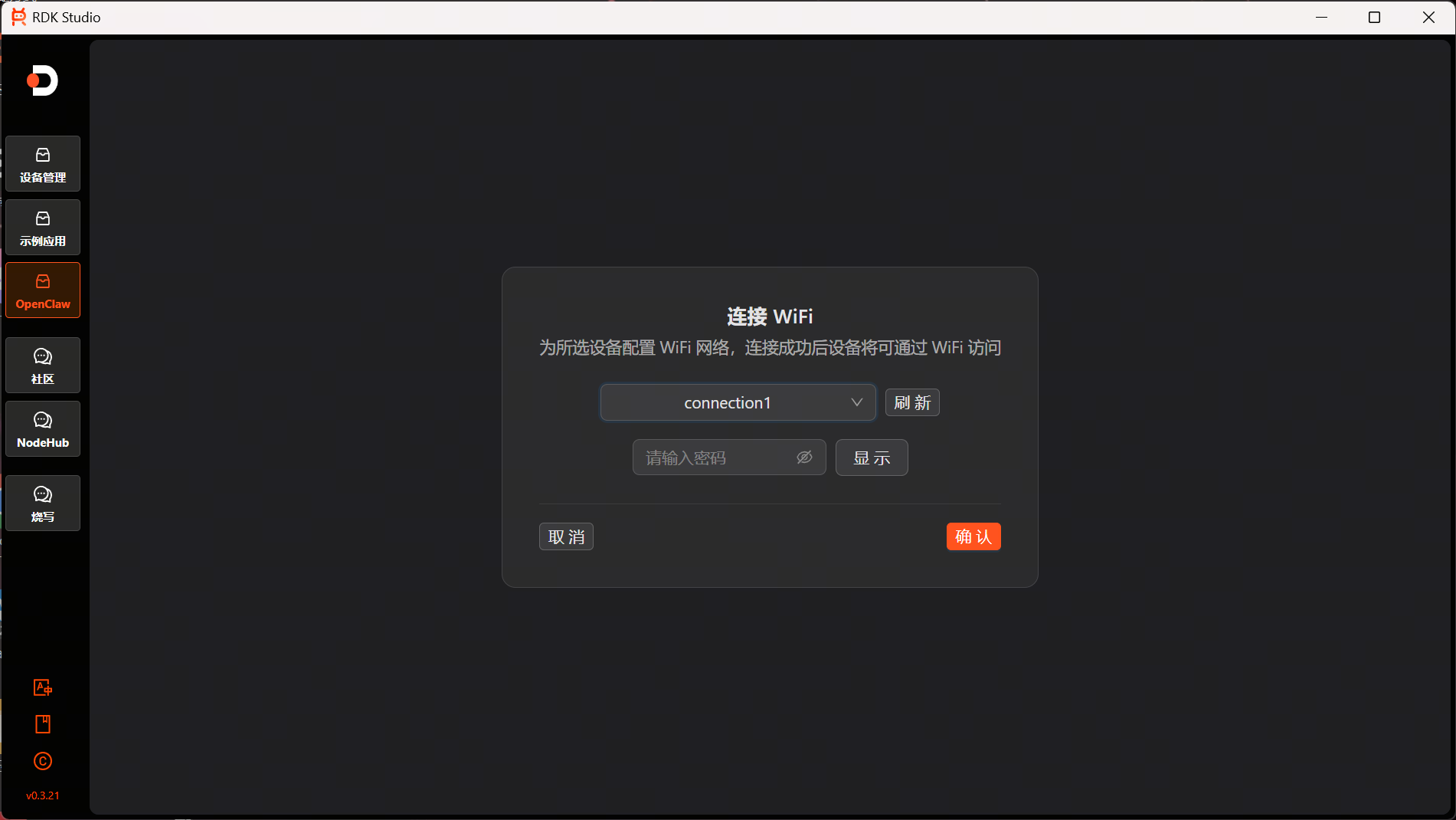Click the copyright icon

point(43,761)
